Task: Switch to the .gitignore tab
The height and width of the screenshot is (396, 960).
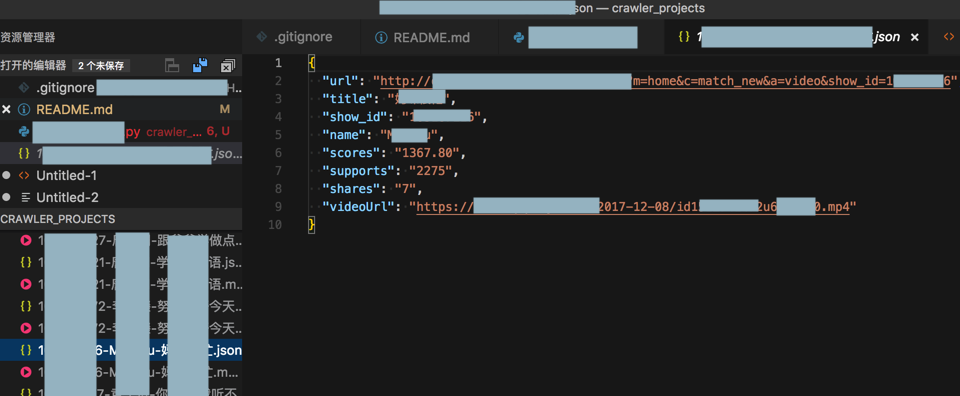Action: click(301, 37)
